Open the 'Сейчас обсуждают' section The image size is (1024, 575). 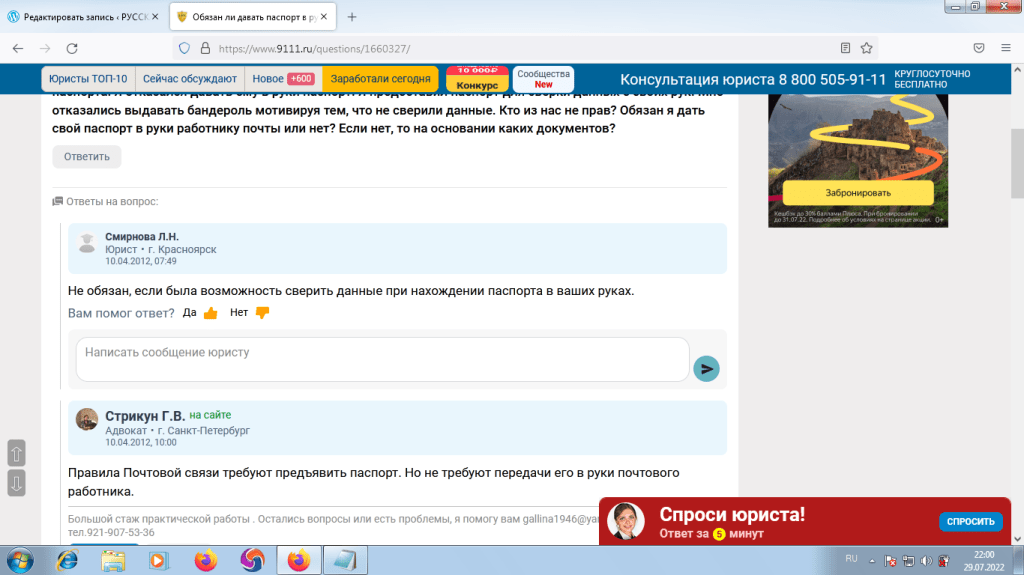point(190,79)
